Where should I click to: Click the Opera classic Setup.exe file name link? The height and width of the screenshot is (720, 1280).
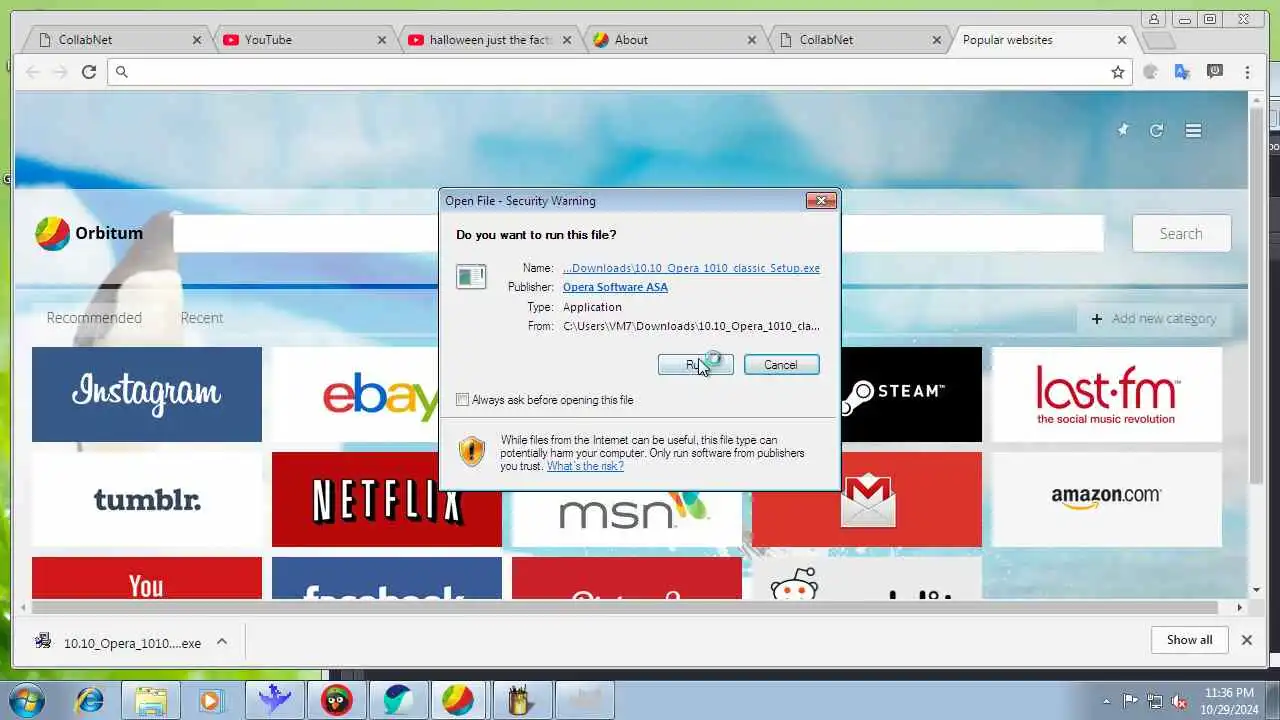coord(691,268)
